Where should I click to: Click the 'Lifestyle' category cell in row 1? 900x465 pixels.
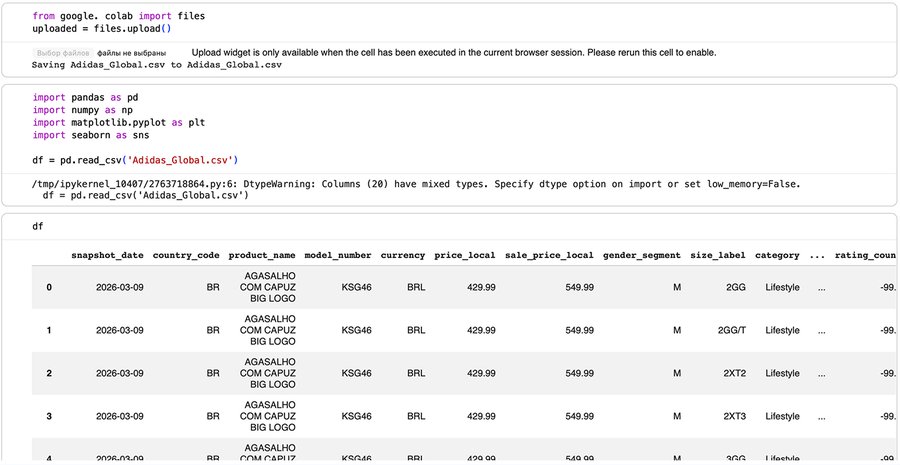click(x=782, y=330)
